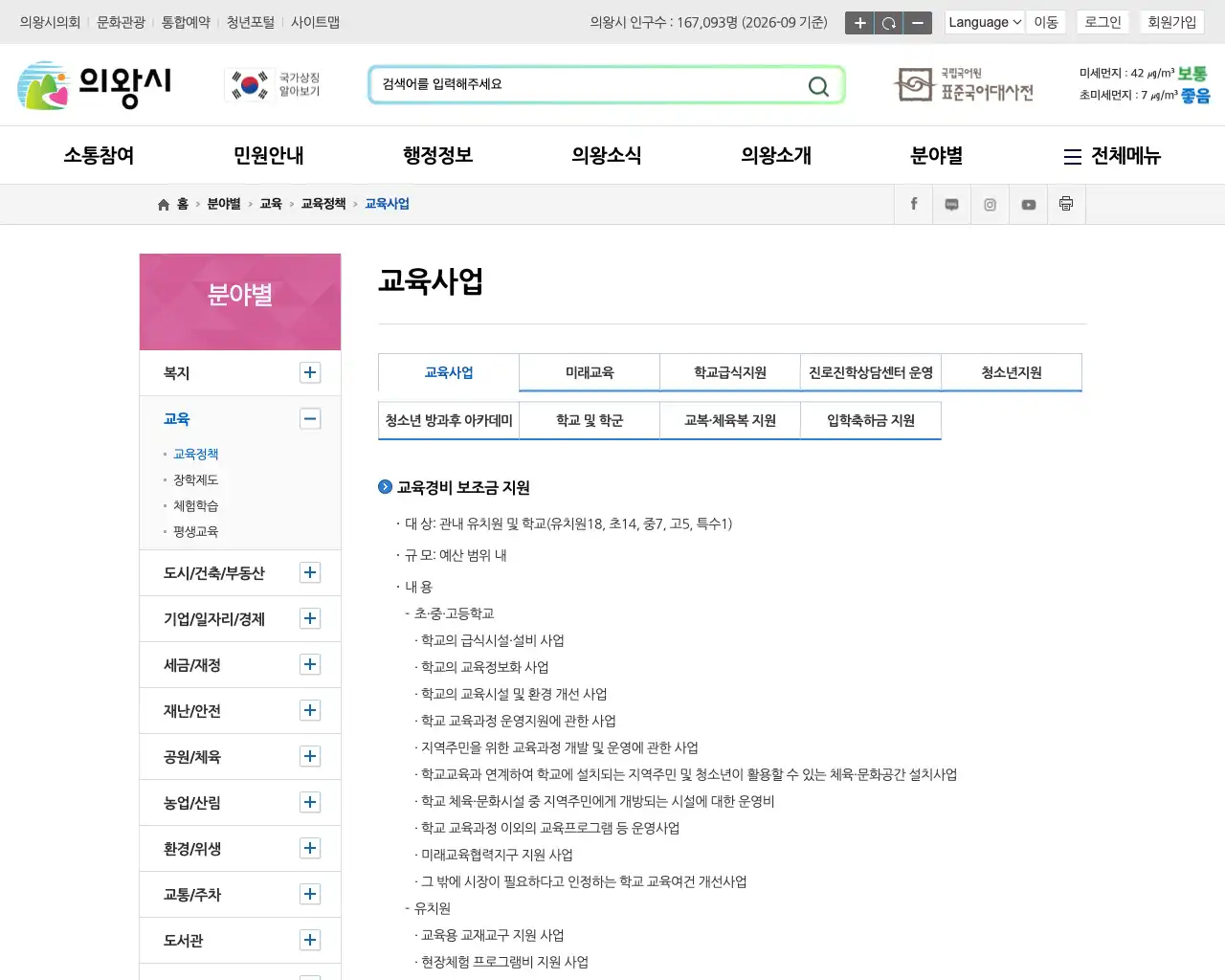Select the 입학축하금 지원 tab

point(871,421)
